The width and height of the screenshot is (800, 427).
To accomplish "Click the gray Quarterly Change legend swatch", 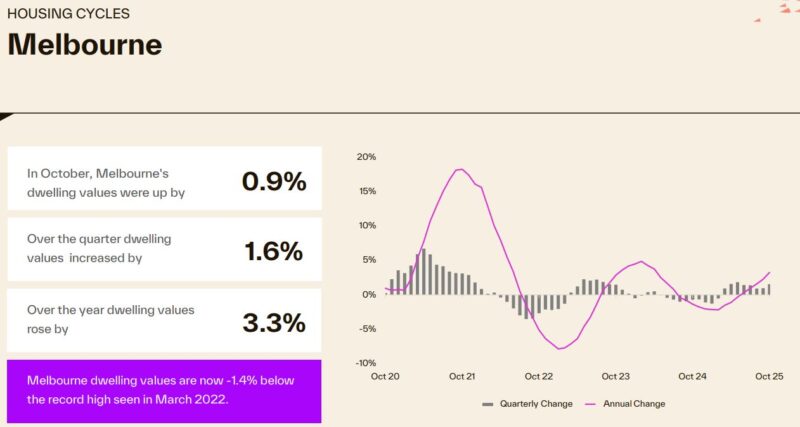I will (488, 404).
